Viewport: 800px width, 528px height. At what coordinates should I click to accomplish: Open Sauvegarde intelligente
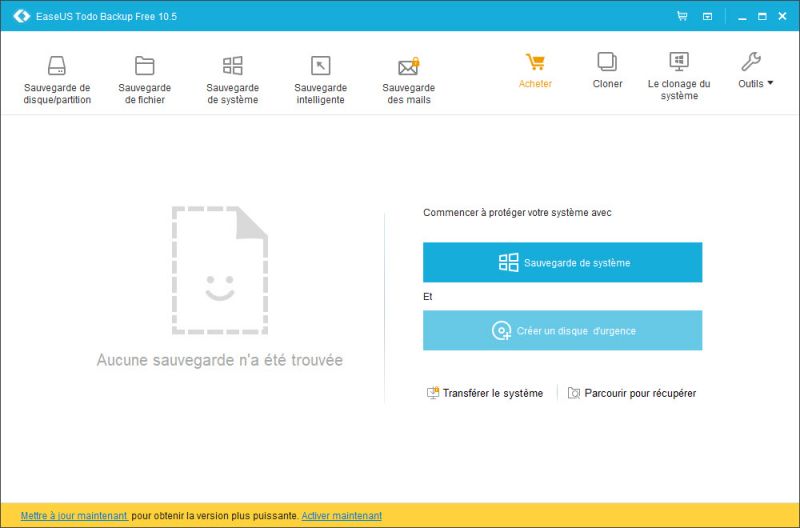coord(320,80)
